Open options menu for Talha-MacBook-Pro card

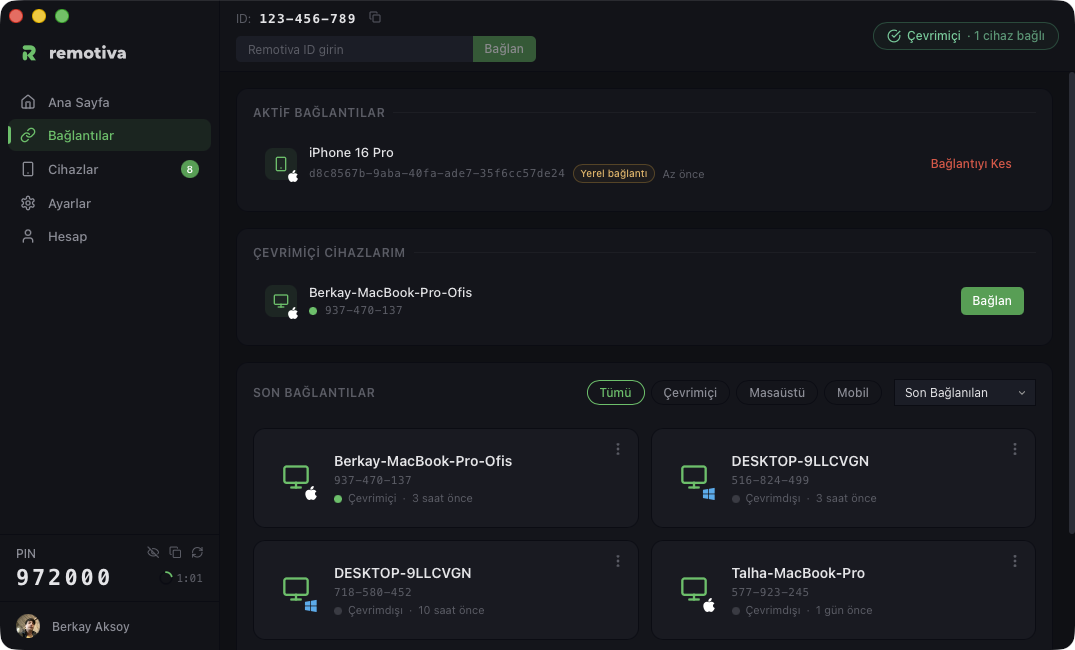[x=1015, y=561]
